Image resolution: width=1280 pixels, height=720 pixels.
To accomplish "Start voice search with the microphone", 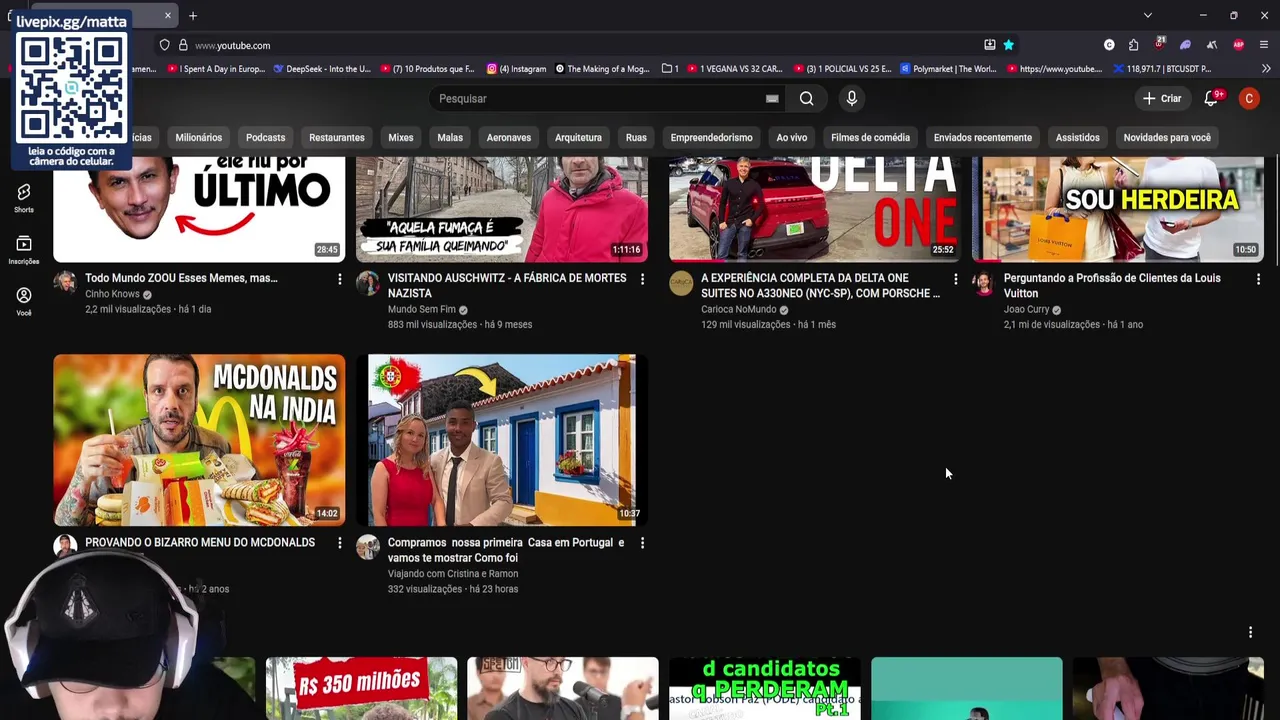I will 852,98.
